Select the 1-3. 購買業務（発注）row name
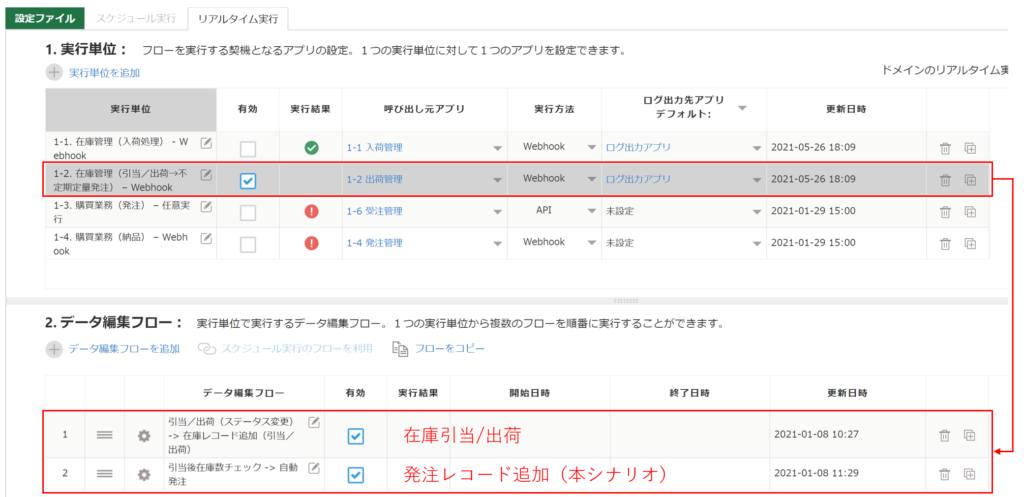1024x497 pixels. (x=121, y=212)
